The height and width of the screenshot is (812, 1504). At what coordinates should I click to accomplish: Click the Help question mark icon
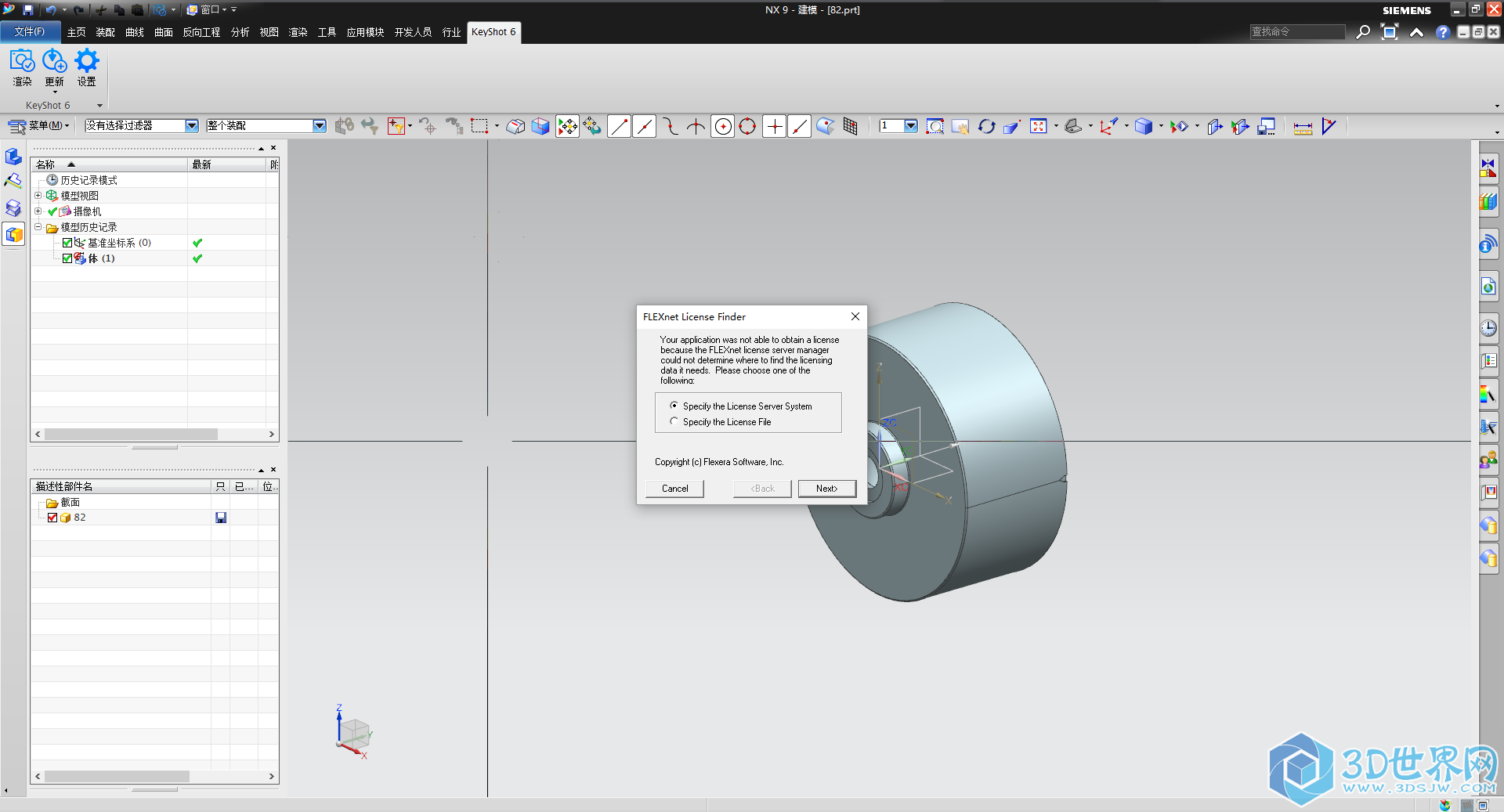tap(1443, 32)
